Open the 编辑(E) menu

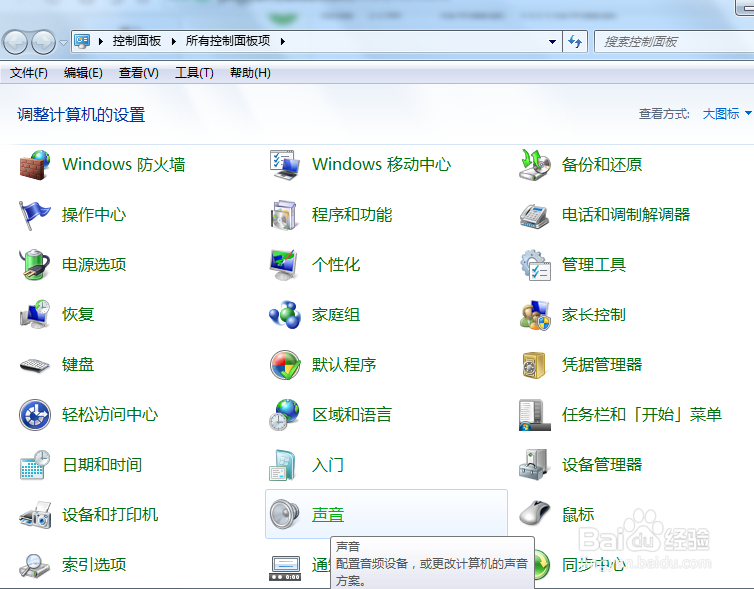[83, 73]
